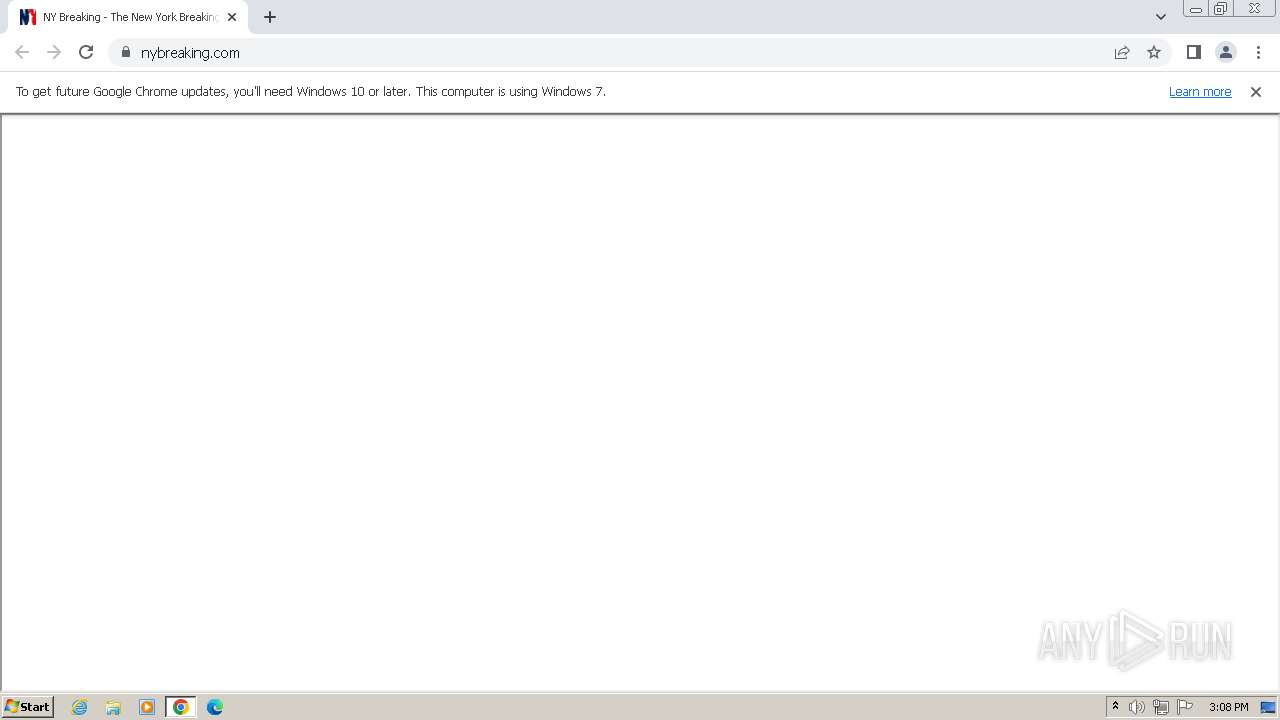Viewport: 1280px width, 720px height.
Task: Switch to Chrome taskbar button
Action: click(181, 707)
